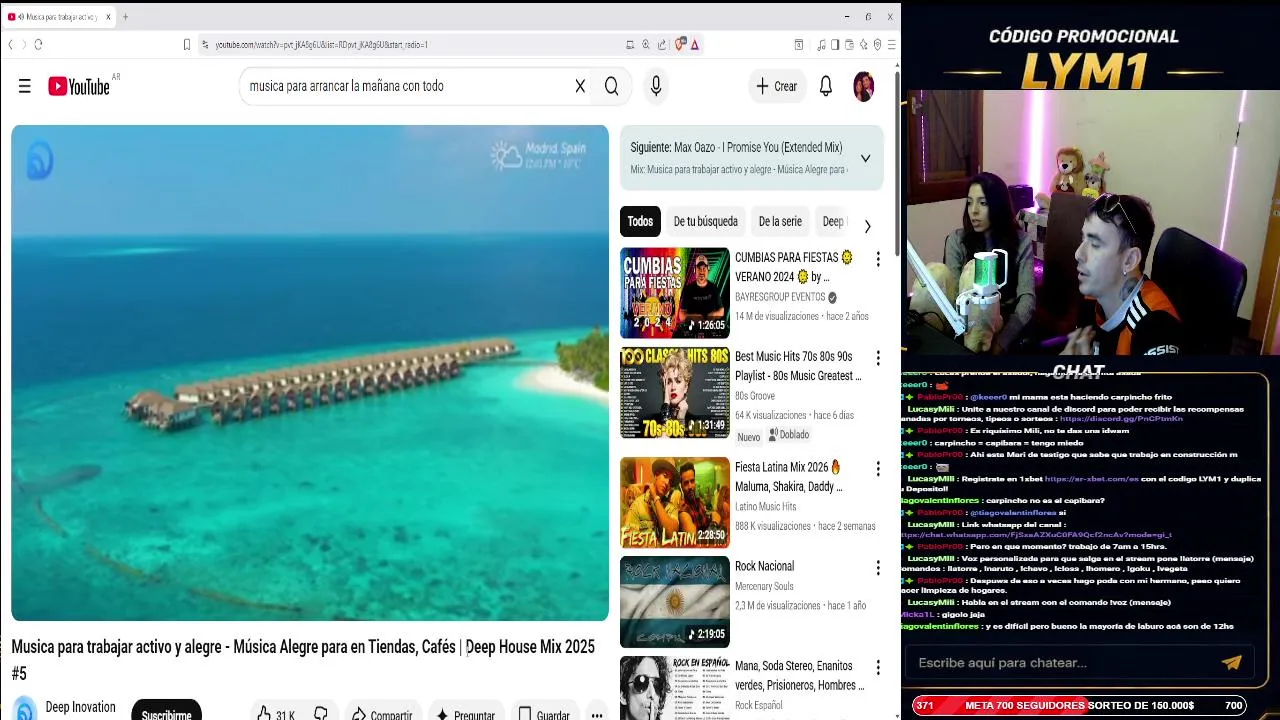Select the Todos filter chip
Screen dimensions: 1280x720
(640, 221)
